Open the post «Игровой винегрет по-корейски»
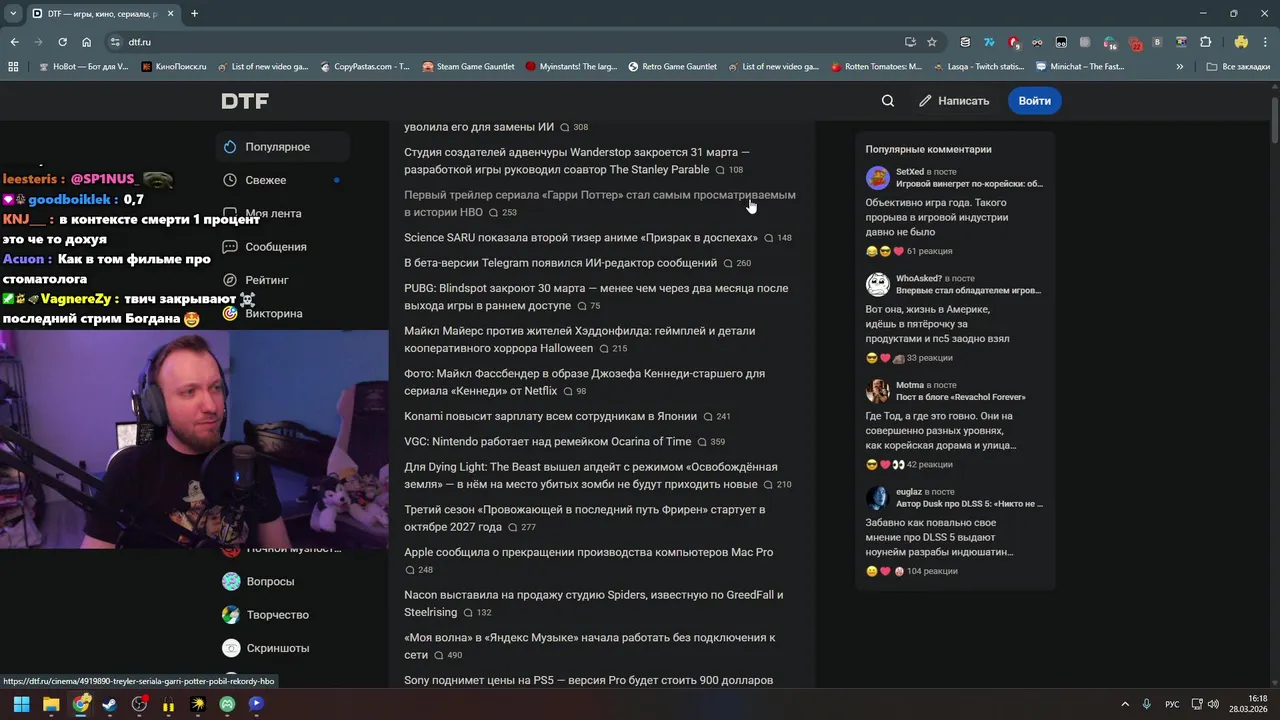 point(969,184)
